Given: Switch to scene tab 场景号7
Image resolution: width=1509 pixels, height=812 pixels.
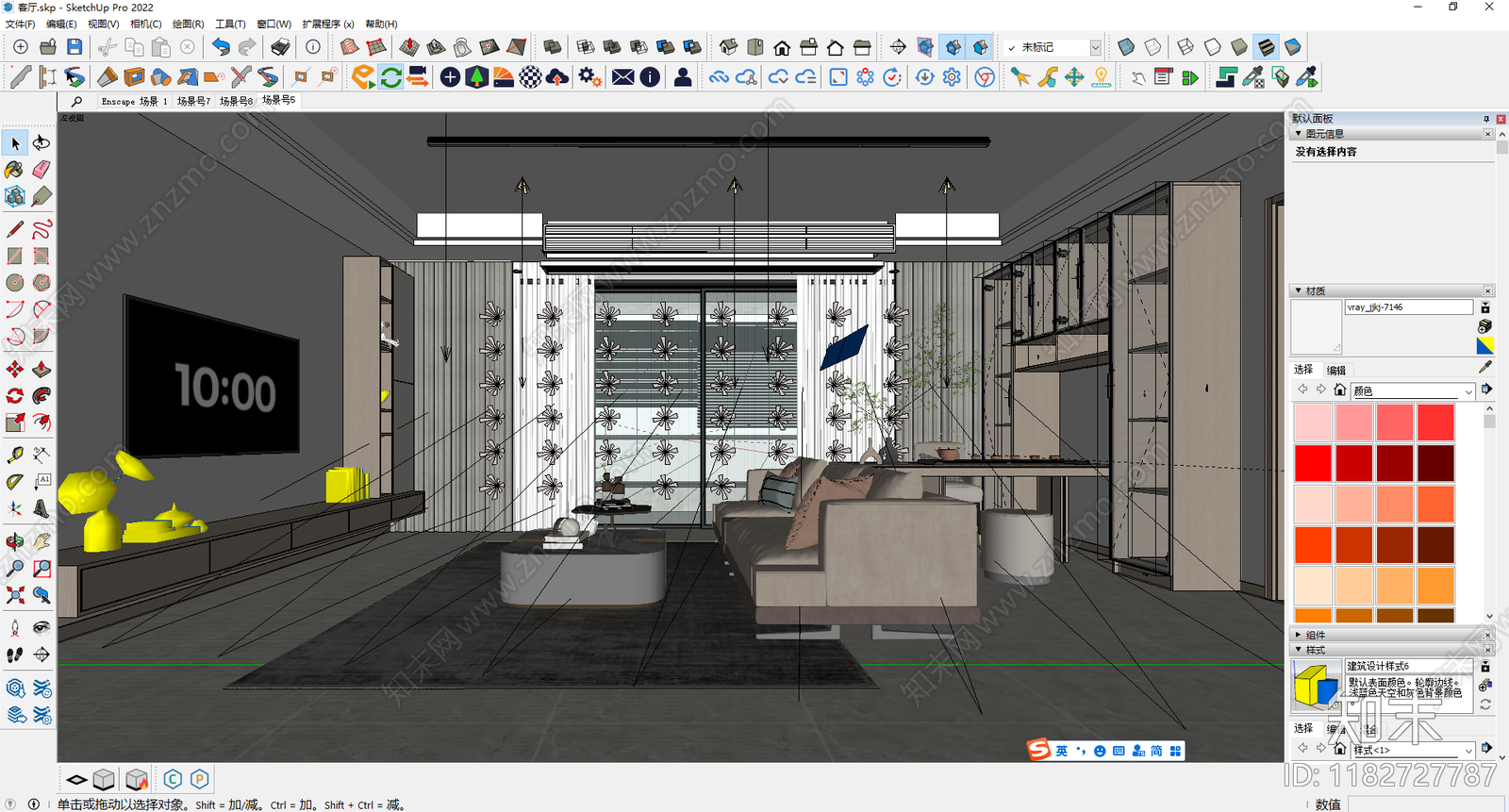Looking at the screenshot, I should (x=194, y=101).
